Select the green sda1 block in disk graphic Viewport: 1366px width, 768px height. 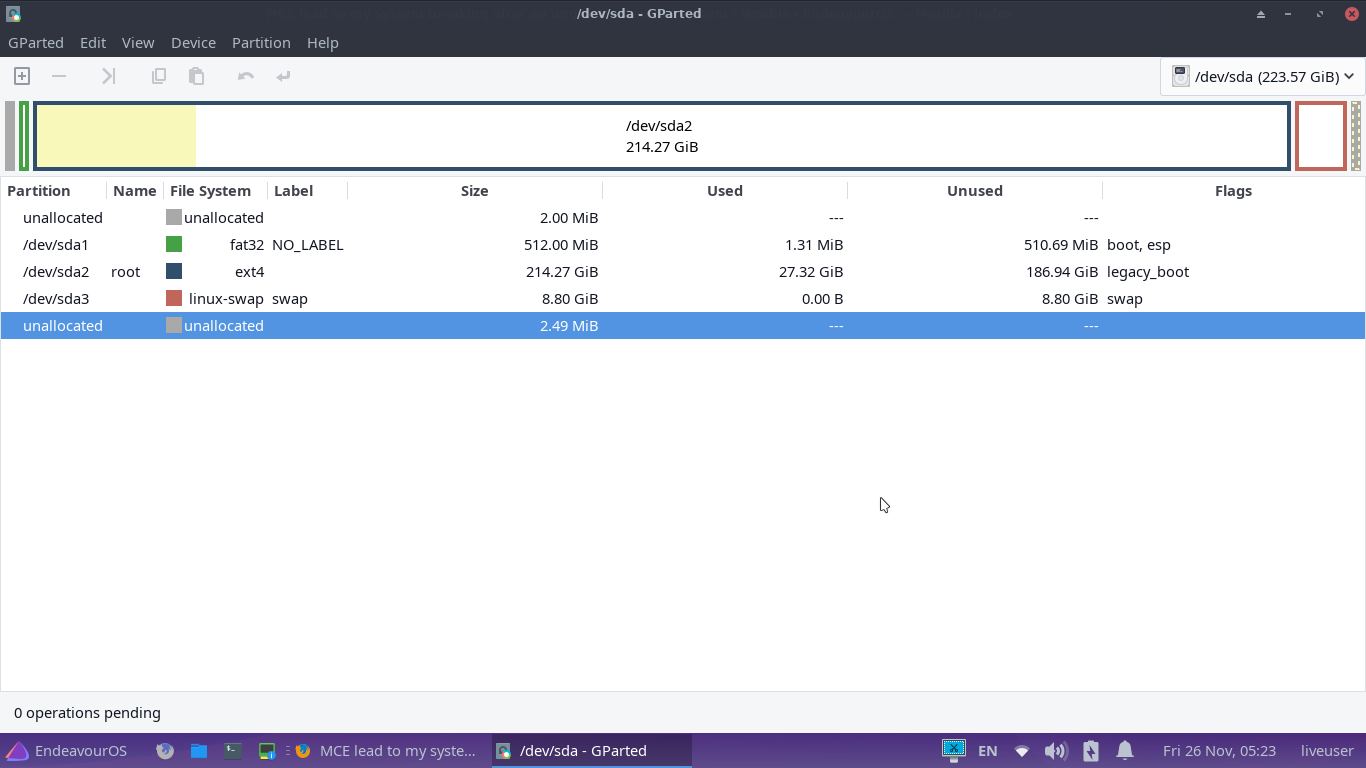click(24, 136)
